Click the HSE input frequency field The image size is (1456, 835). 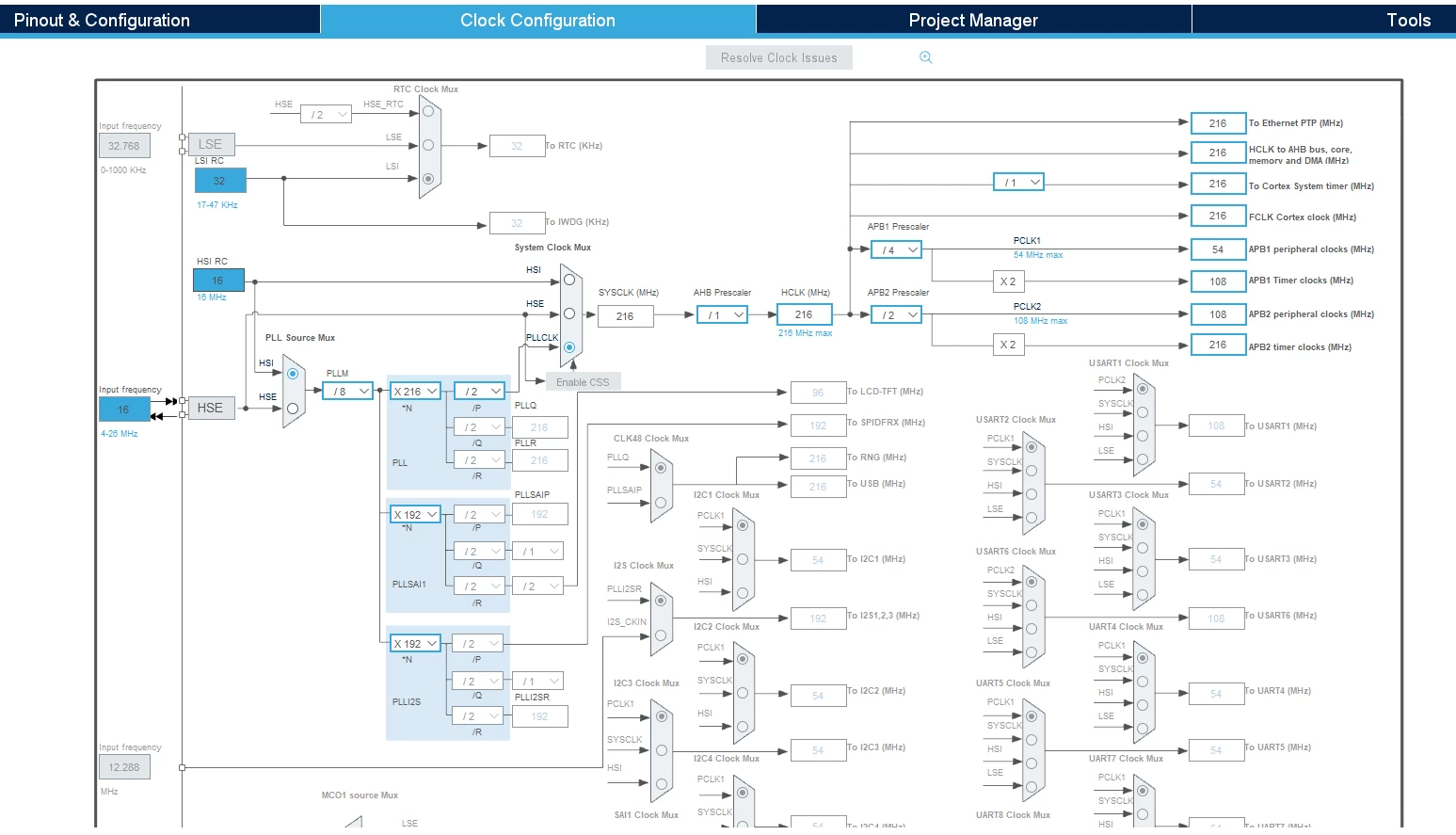pyautogui.click(x=124, y=409)
